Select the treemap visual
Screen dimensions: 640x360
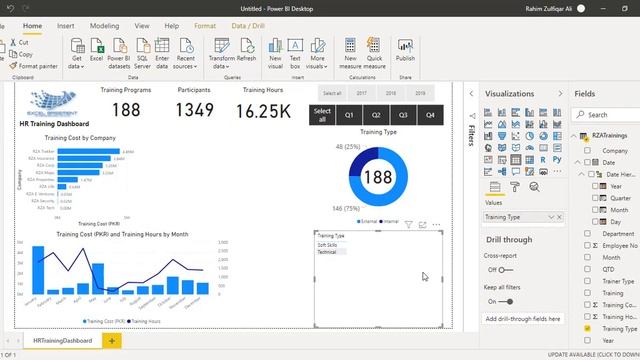557,136
